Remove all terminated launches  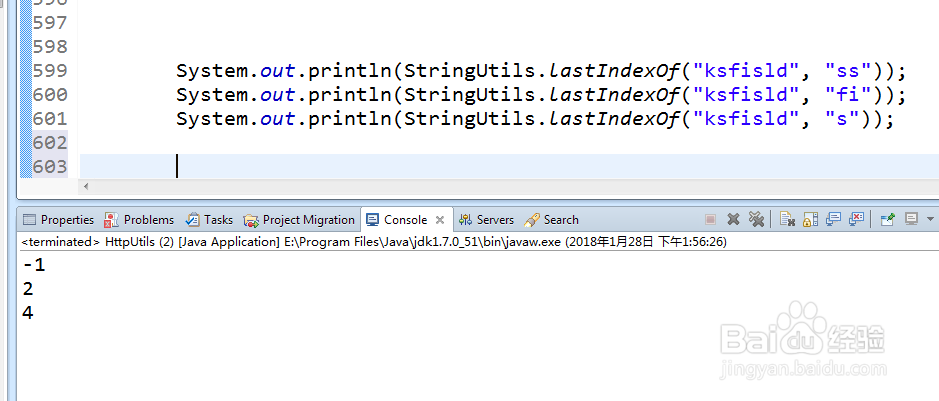coord(756,219)
